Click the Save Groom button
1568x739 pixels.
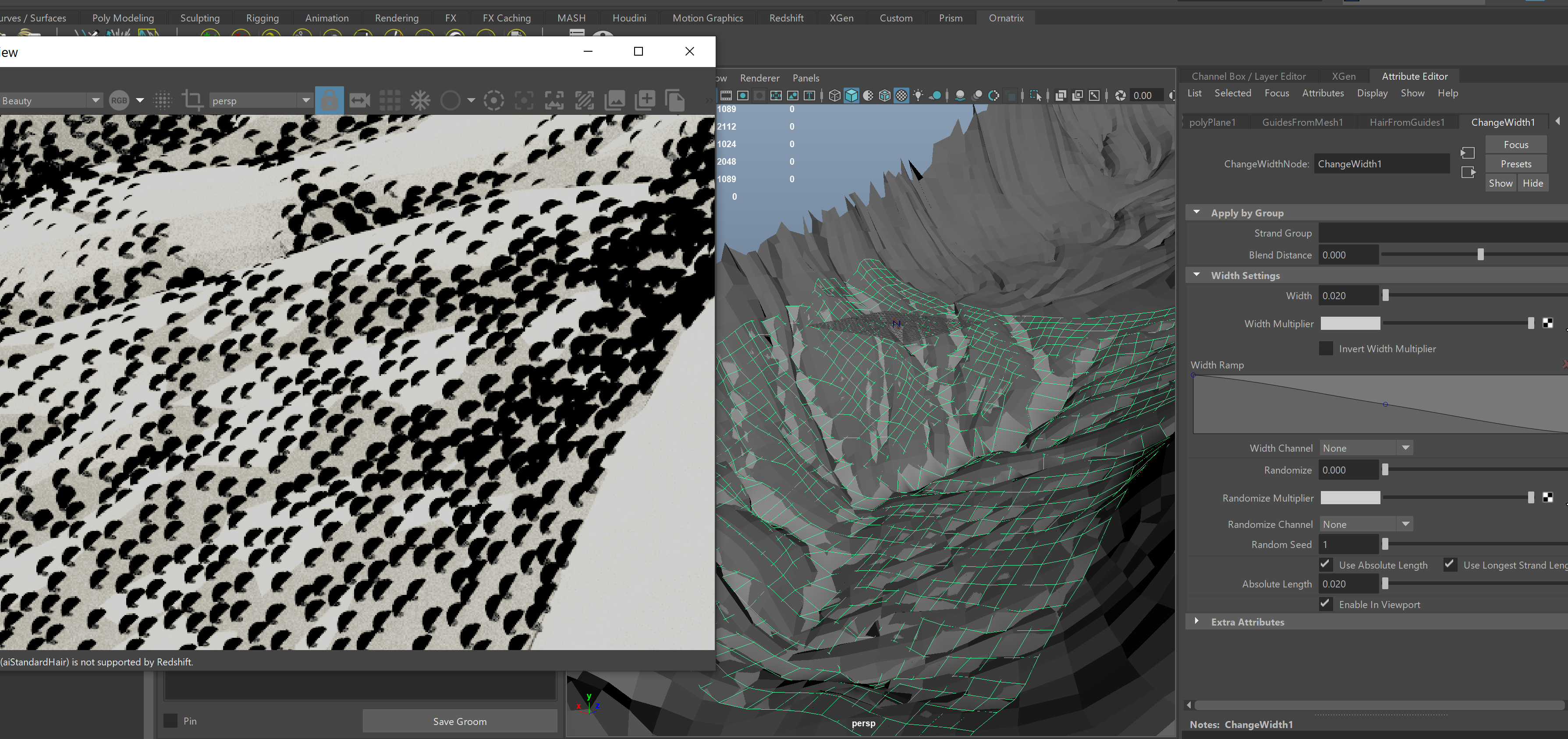pos(460,721)
